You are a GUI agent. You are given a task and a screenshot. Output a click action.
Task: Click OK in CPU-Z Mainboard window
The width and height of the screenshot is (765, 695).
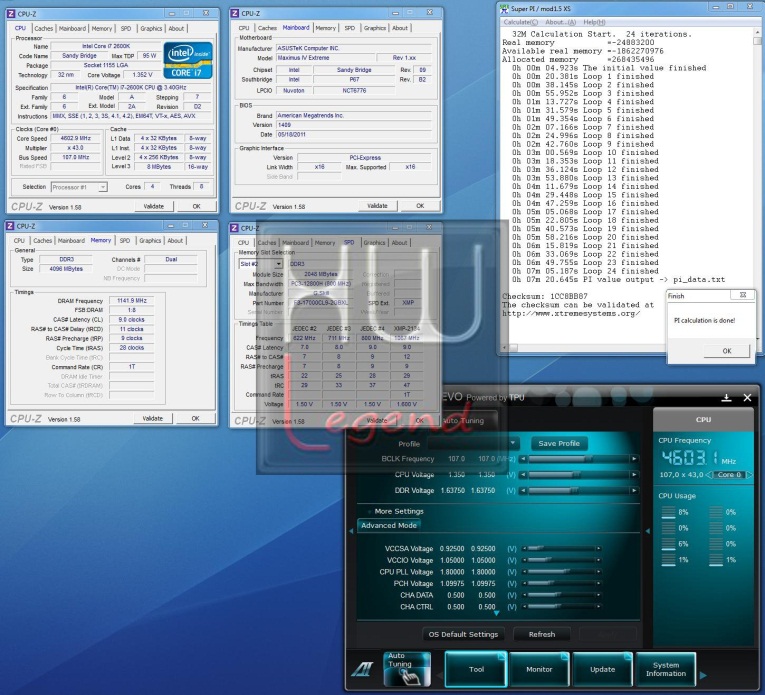tap(420, 206)
